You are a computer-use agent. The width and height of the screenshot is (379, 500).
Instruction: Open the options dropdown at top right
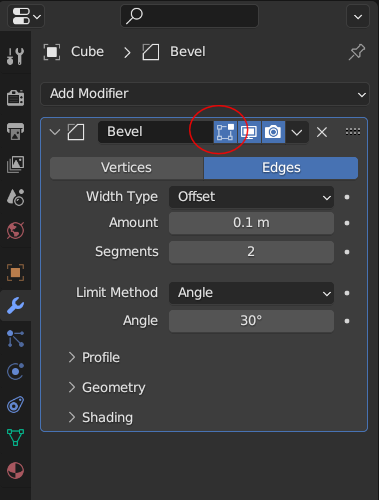click(x=358, y=16)
